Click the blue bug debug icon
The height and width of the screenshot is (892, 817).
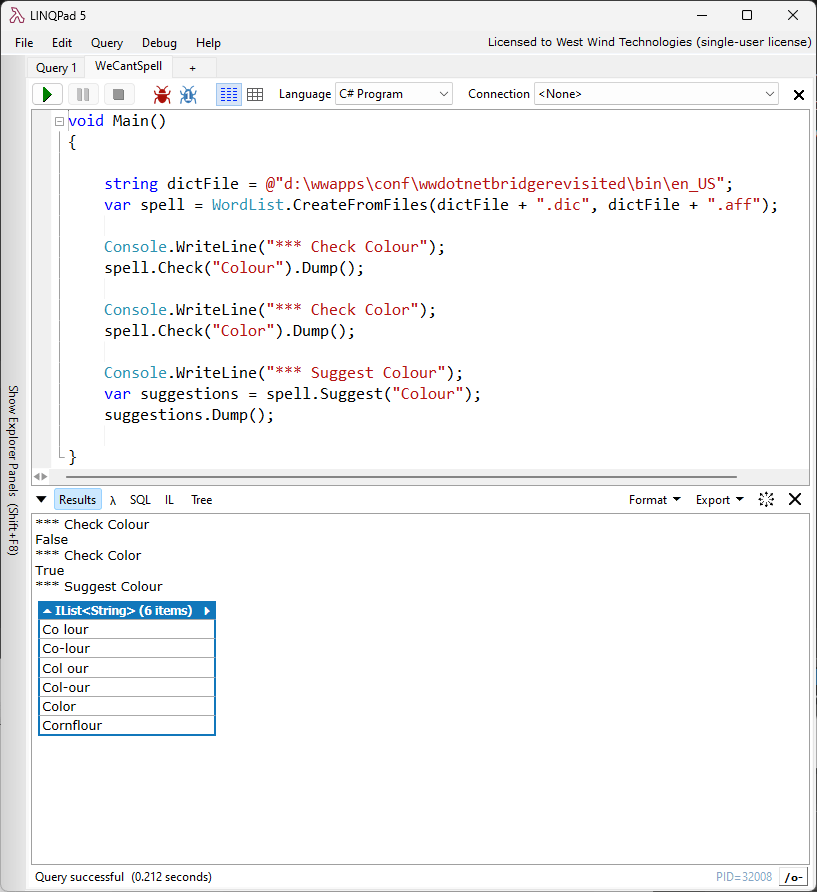point(188,94)
